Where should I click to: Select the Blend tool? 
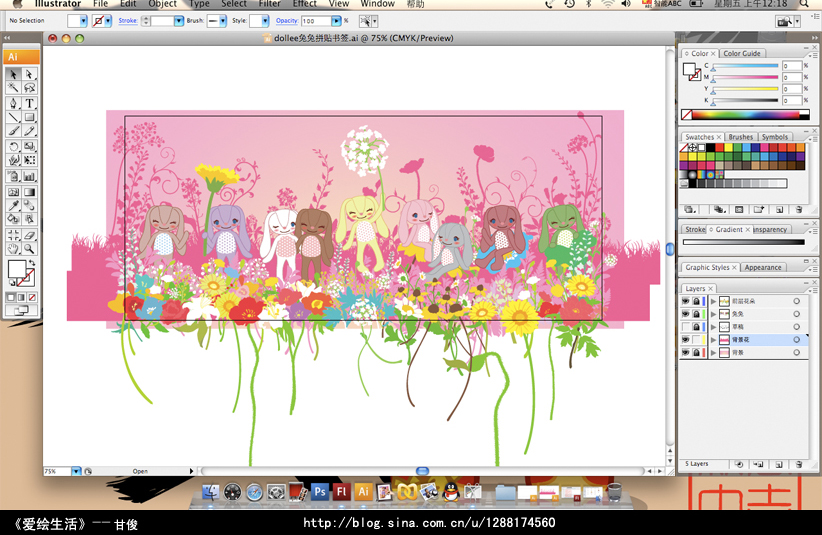click(x=29, y=205)
